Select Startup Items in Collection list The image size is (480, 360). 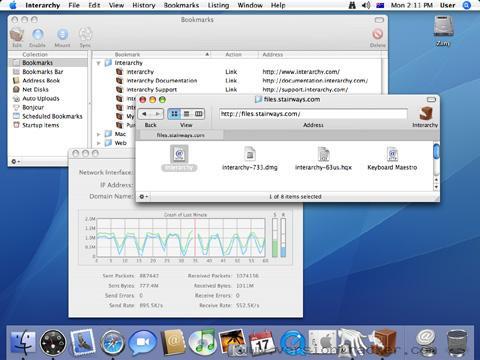(48, 125)
